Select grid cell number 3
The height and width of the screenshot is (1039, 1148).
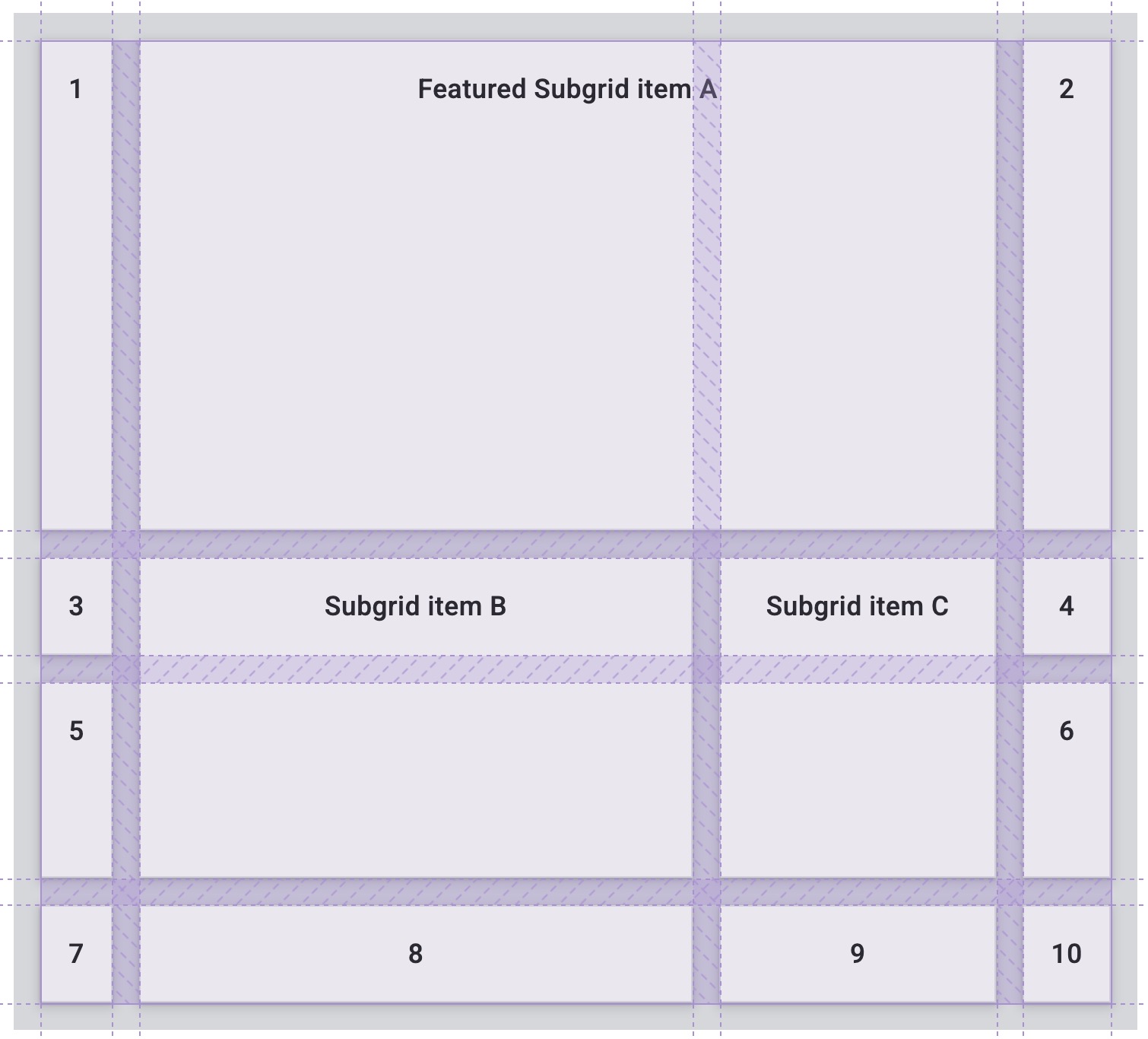pyautogui.click(x=76, y=606)
